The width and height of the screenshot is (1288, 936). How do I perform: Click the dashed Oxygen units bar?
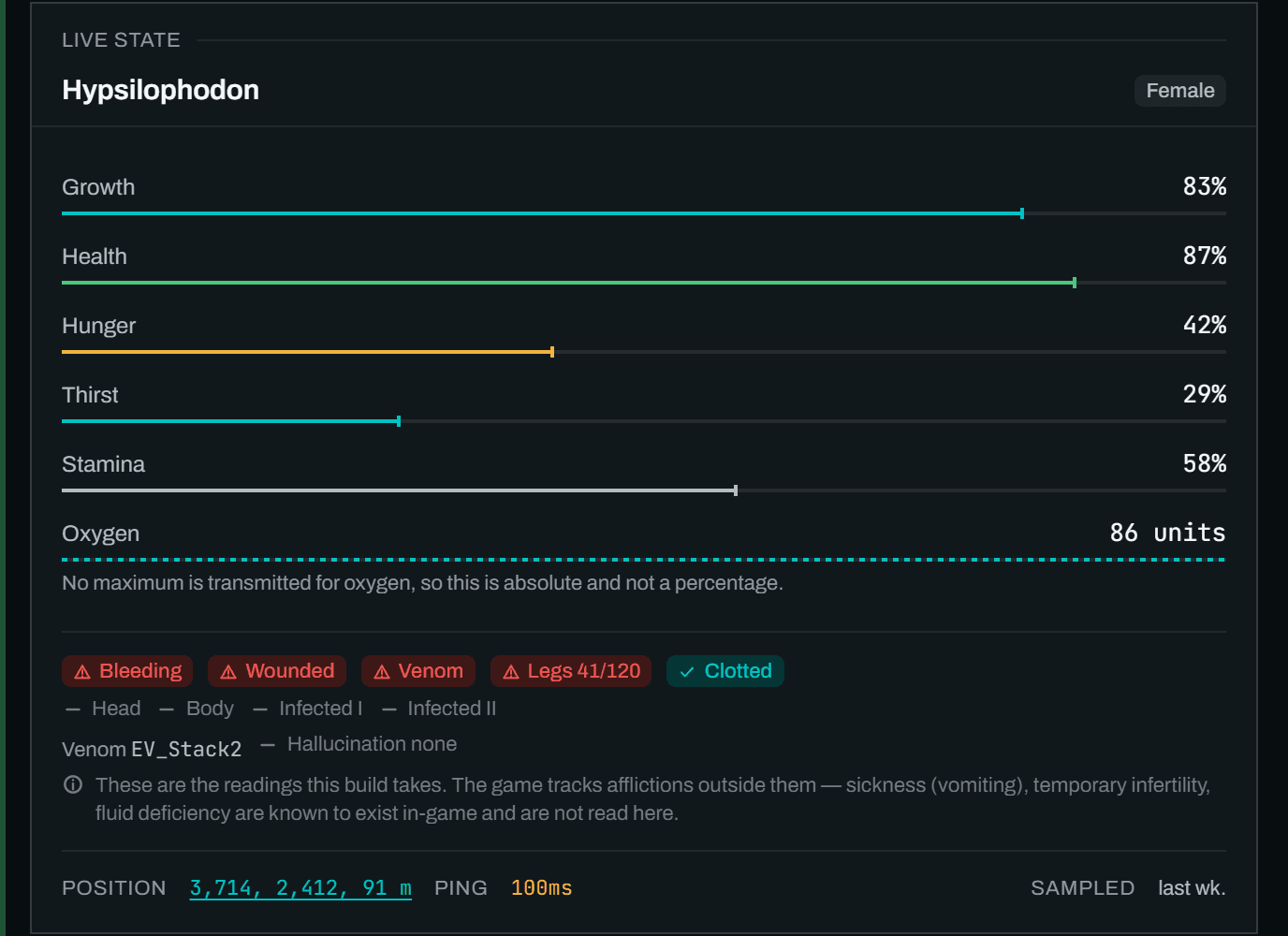coord(644,560)
